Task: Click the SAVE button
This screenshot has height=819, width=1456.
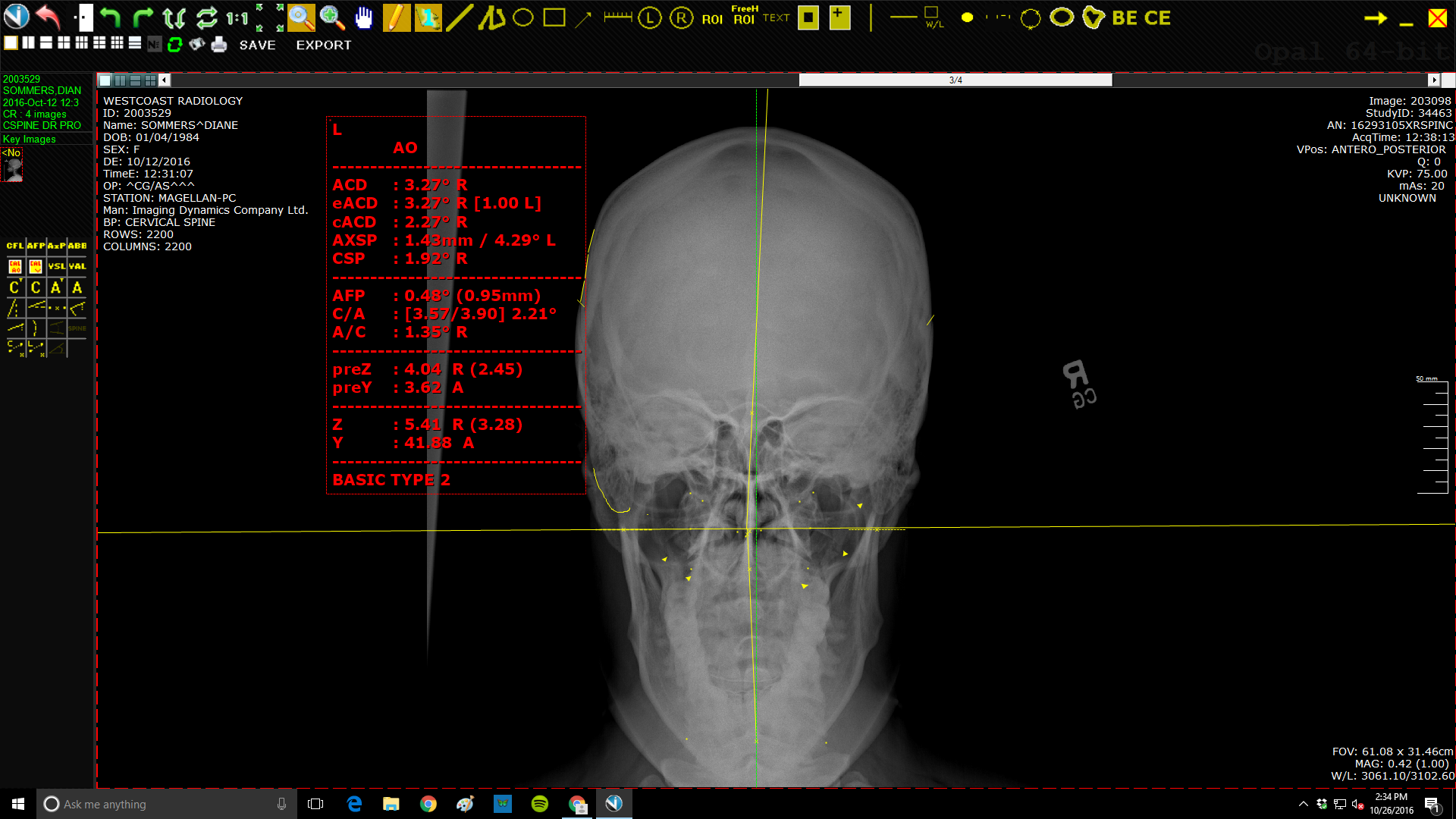Action: click(258, 45)
